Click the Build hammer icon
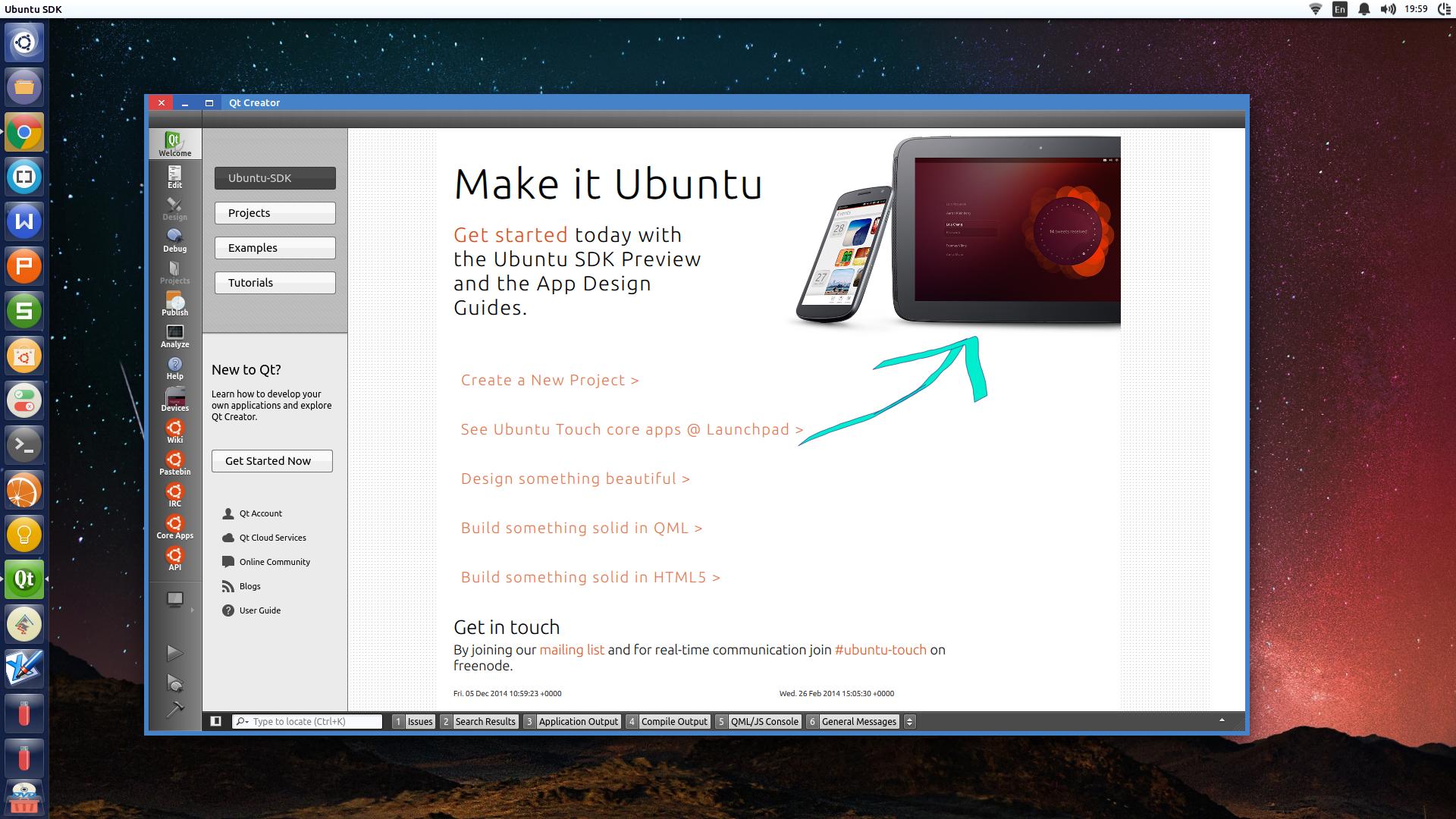The width and height of the screenshot is (1456, 819). click(x=174, y=710)
